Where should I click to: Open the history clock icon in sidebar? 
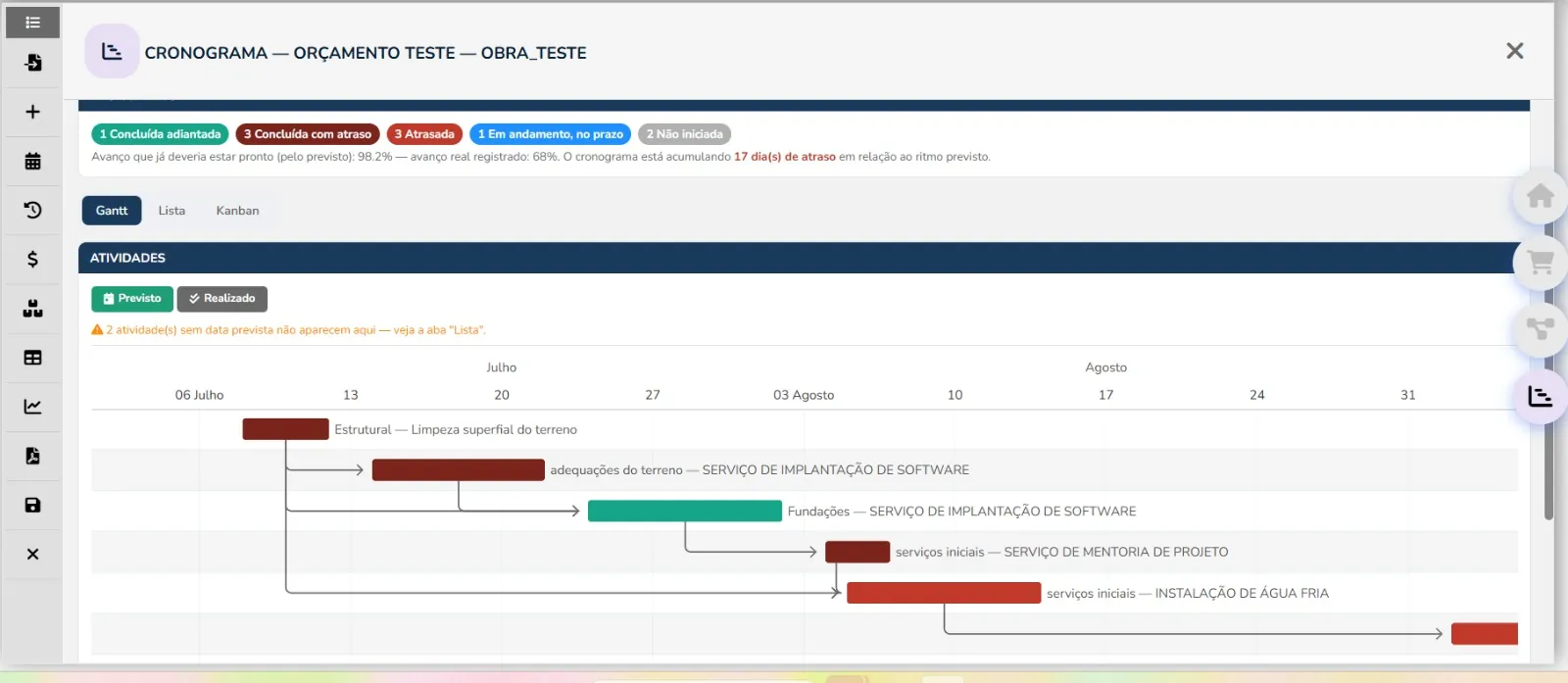click(32, 210)
